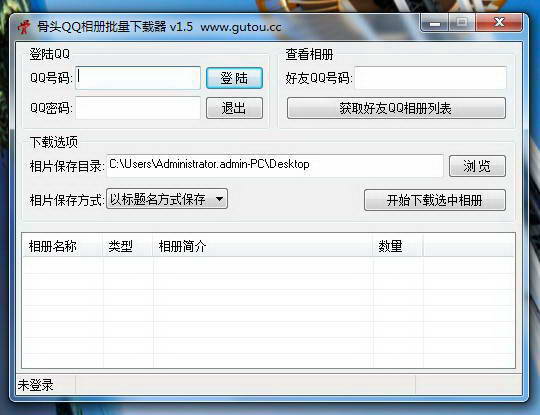540x415 pixels.
Task: Close the downloader window
Action: click(x=499, y=23)
